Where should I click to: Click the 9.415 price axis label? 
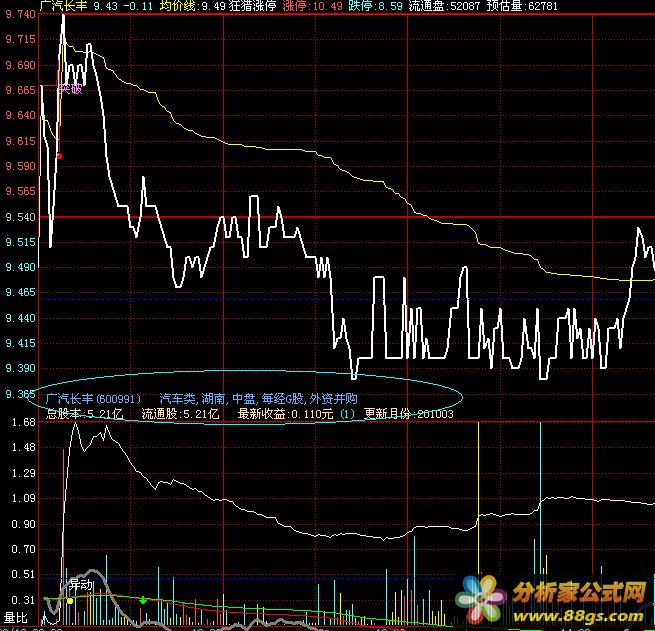[21, 343]
